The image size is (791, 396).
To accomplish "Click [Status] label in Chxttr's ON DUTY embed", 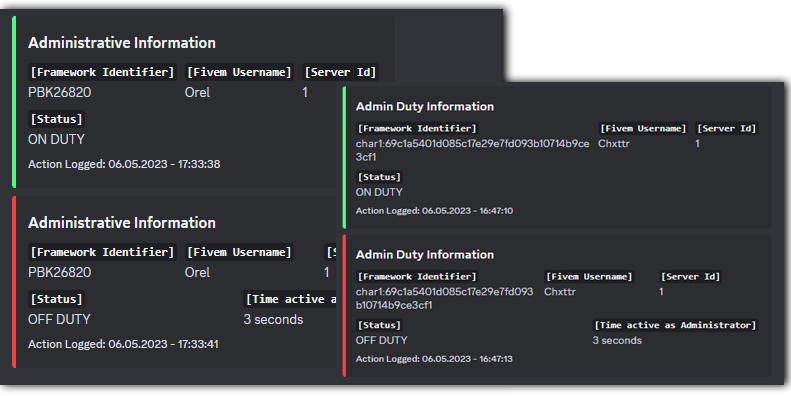I will click(x=379, y=177).
